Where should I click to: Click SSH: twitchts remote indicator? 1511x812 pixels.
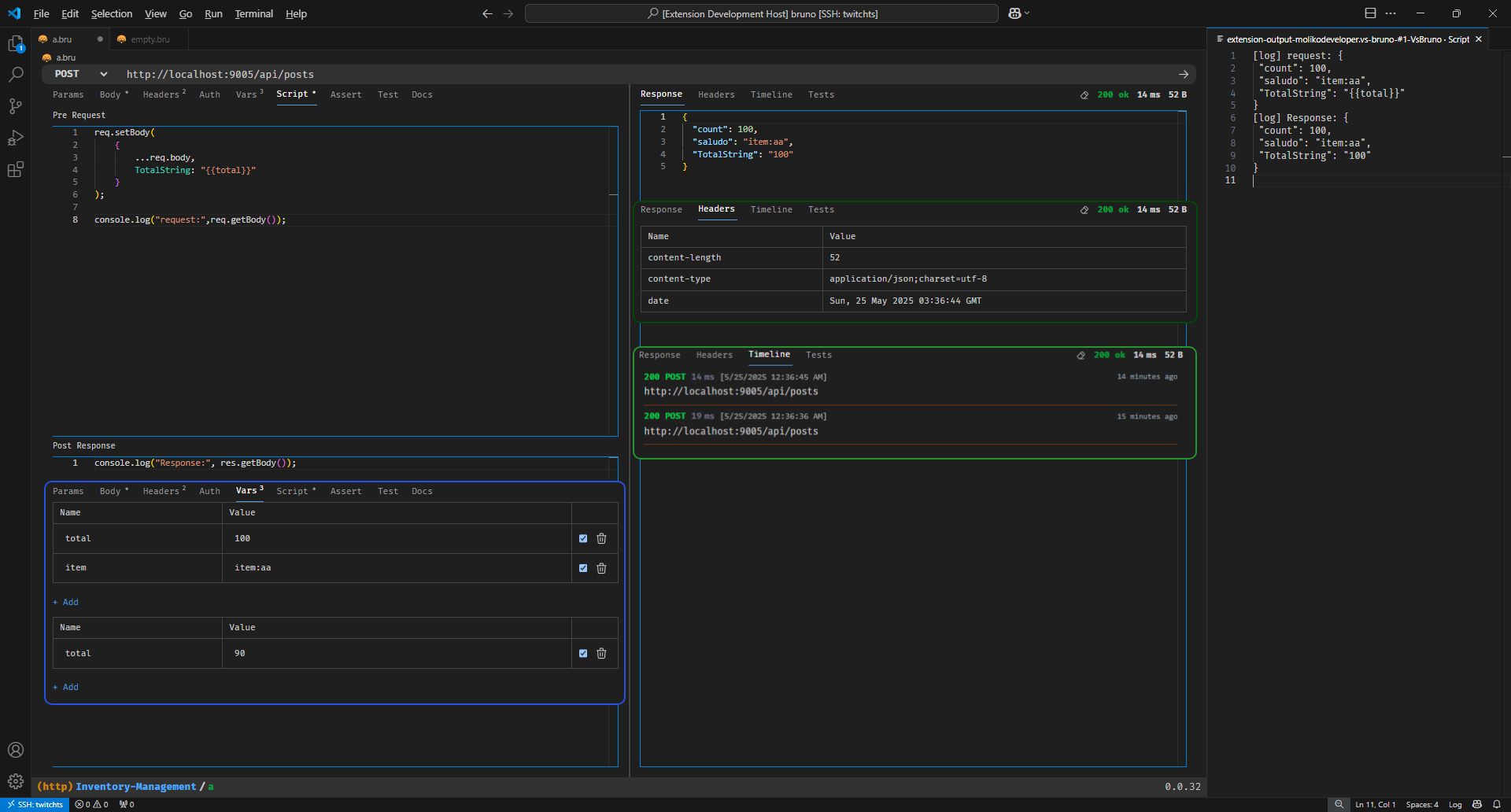click(35, 804)
